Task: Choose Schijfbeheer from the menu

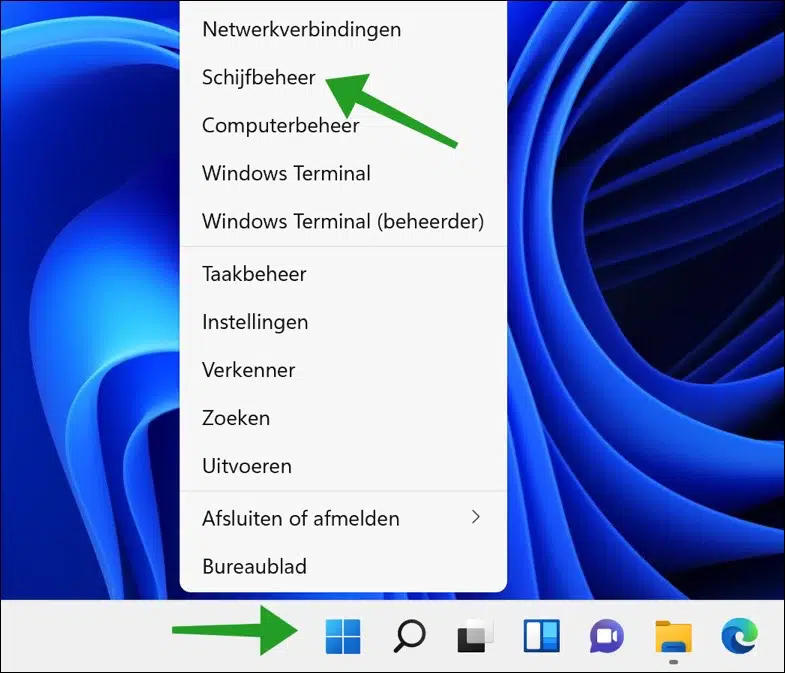Action: click(343, 78)
